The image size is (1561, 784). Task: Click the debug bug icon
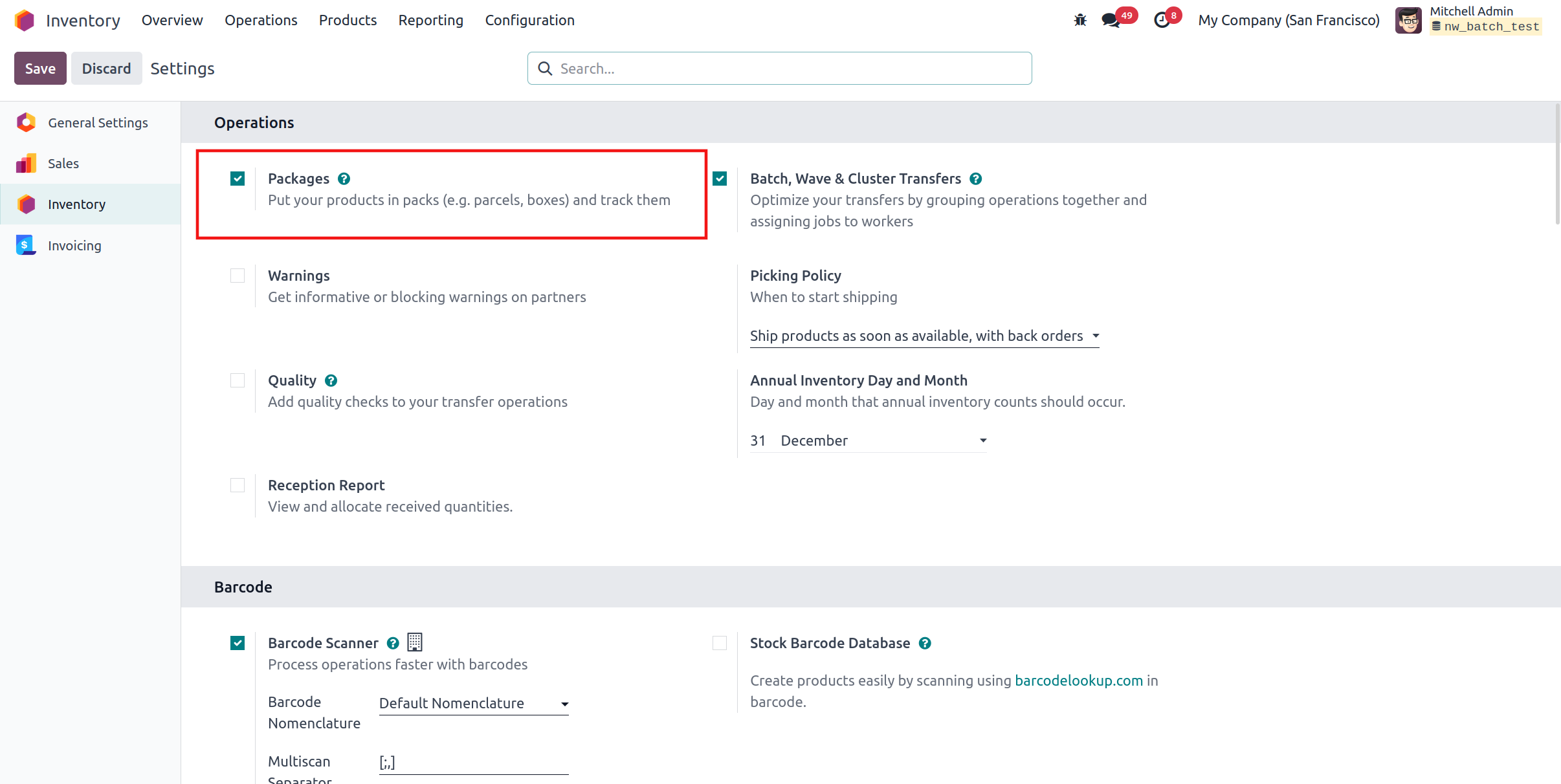click(x=1080, y=20)
